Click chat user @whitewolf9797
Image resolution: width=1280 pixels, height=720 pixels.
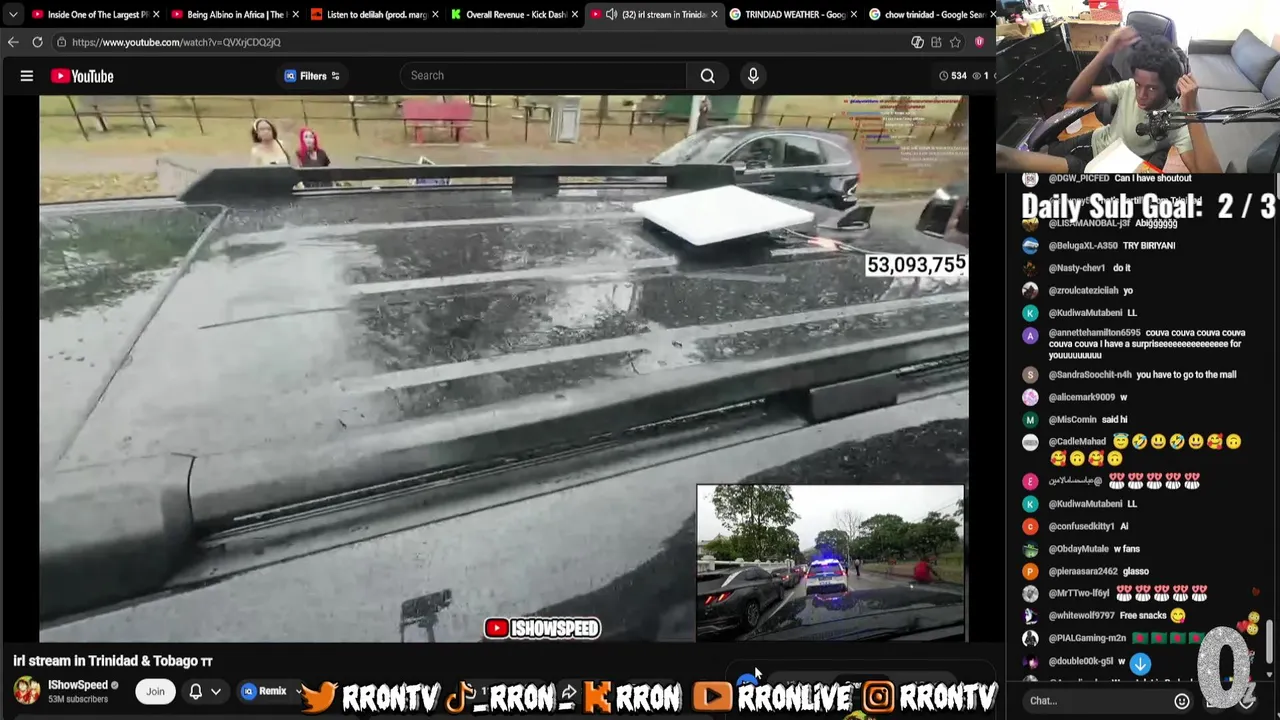[1081, 616]
